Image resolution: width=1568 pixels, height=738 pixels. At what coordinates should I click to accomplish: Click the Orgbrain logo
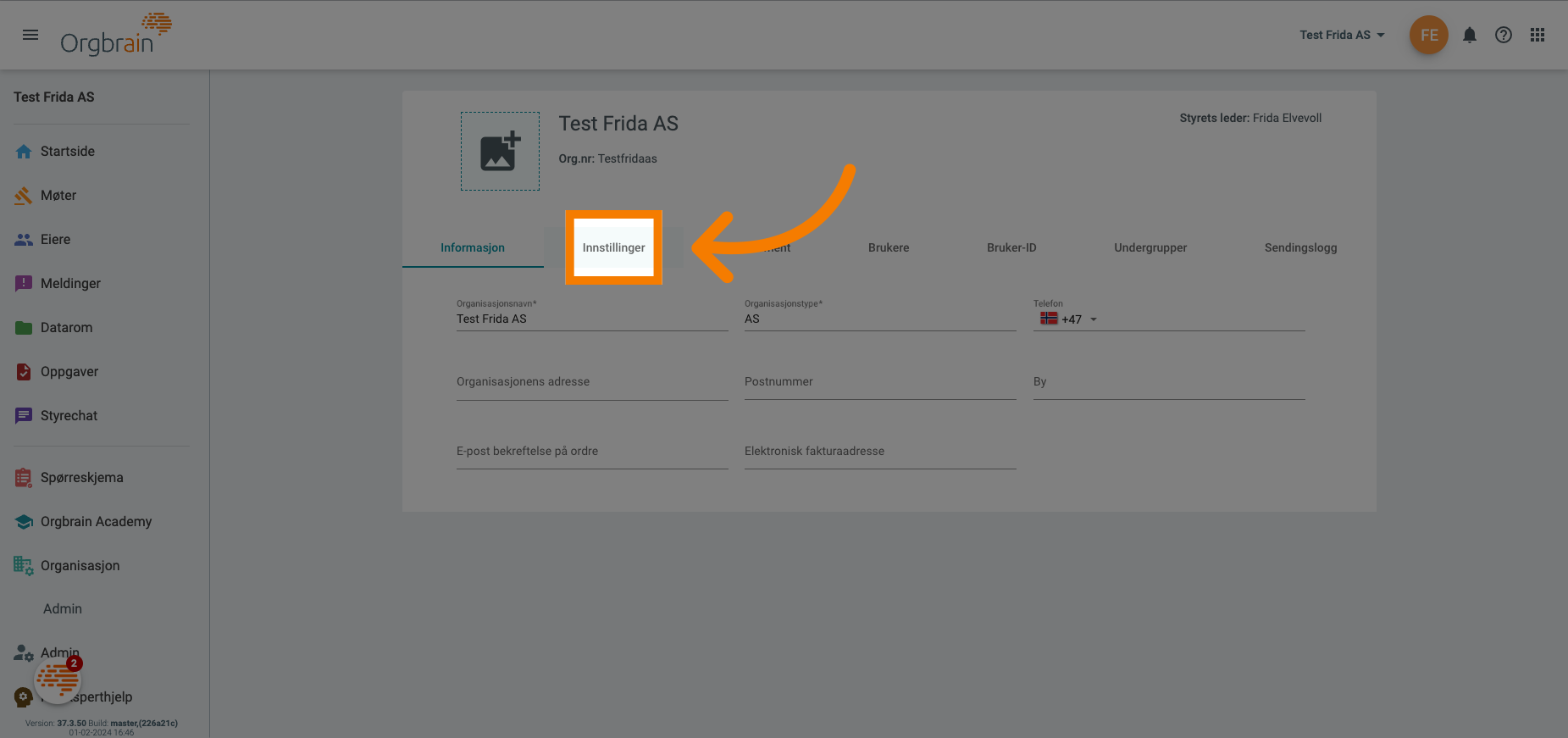point(115,35)
